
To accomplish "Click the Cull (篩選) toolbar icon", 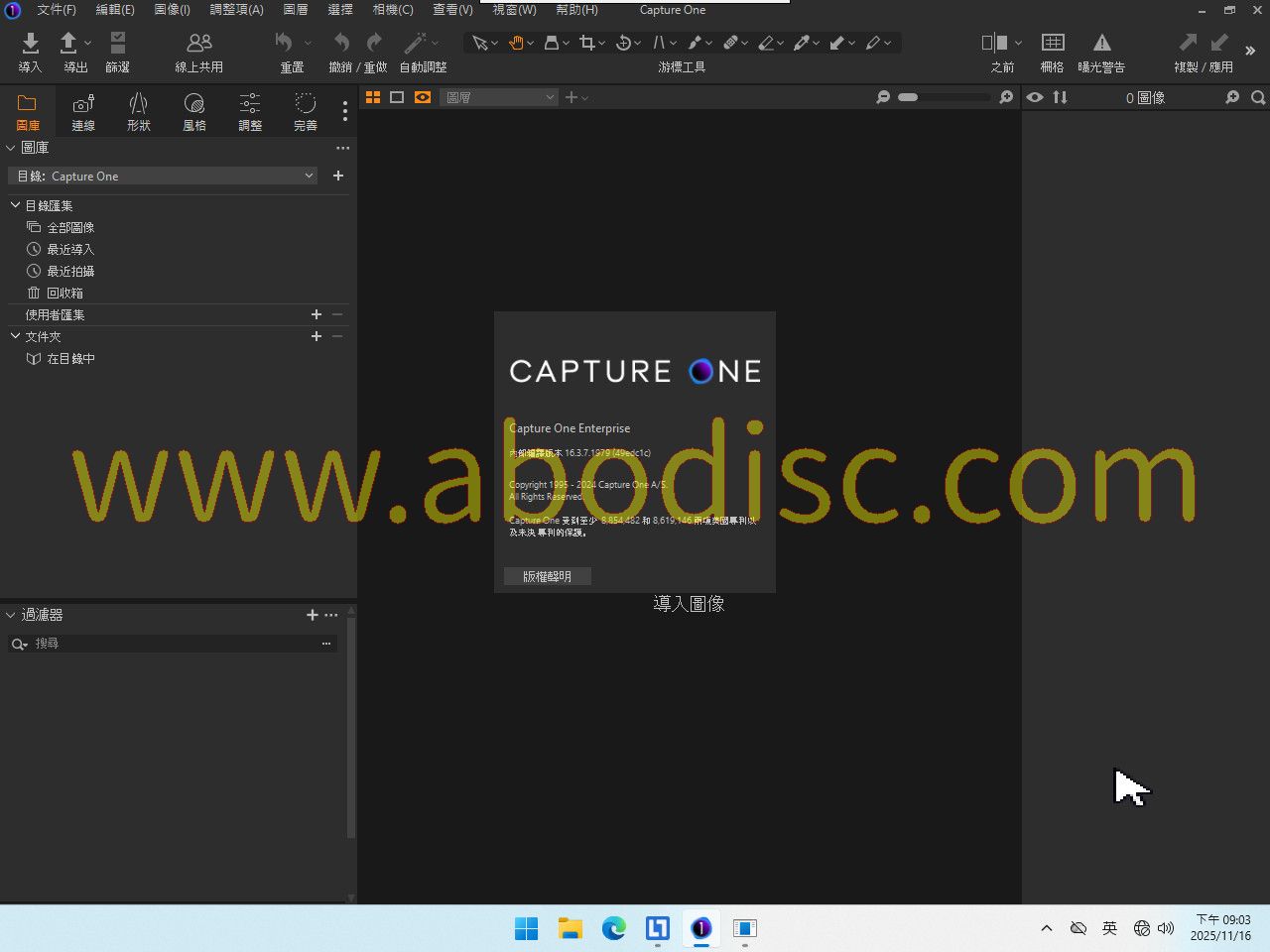I will [x=117, y=45].
